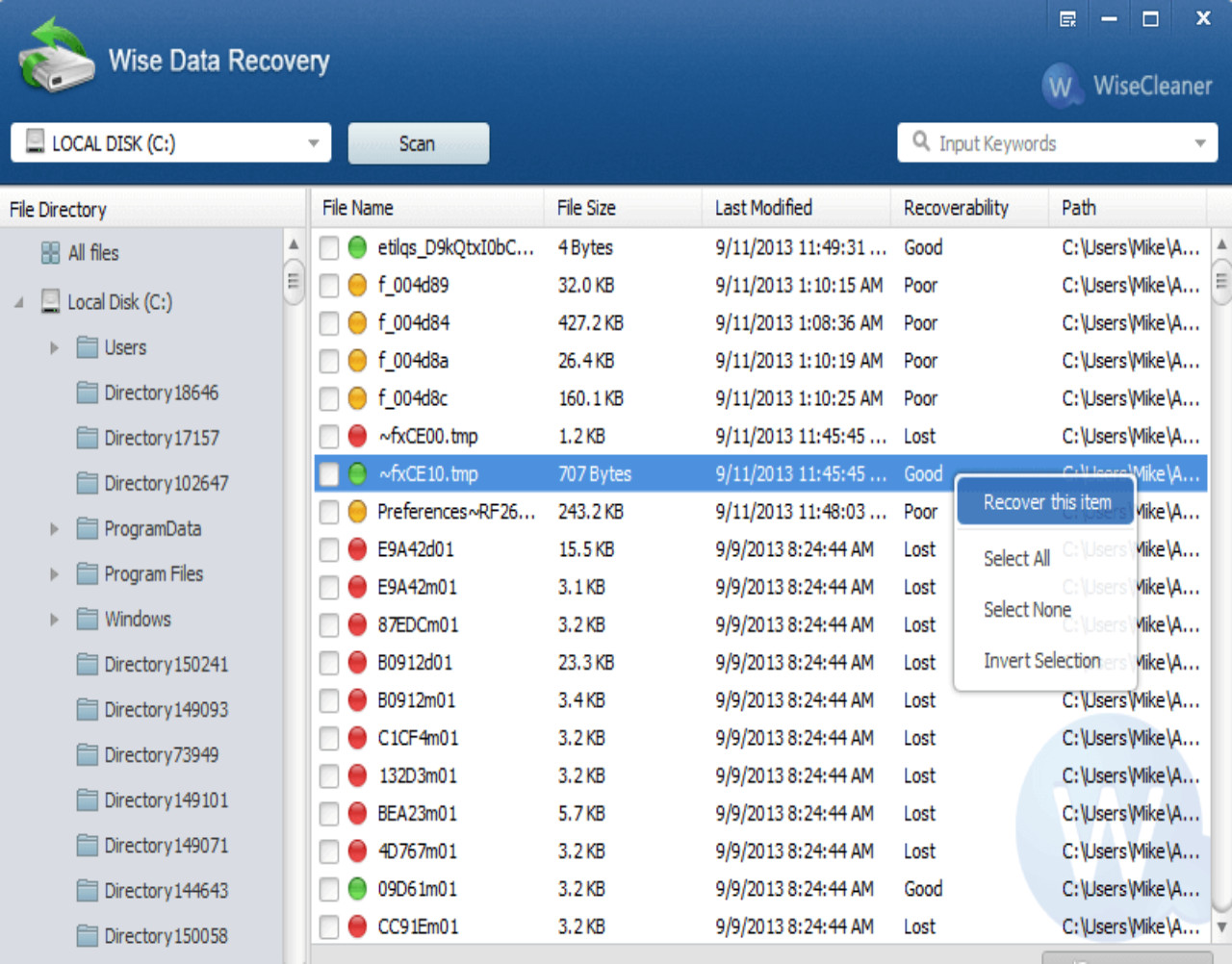The image size is (1232, 964).
Task: Click the file list scroll down arrow
Action: (1221, 927)
